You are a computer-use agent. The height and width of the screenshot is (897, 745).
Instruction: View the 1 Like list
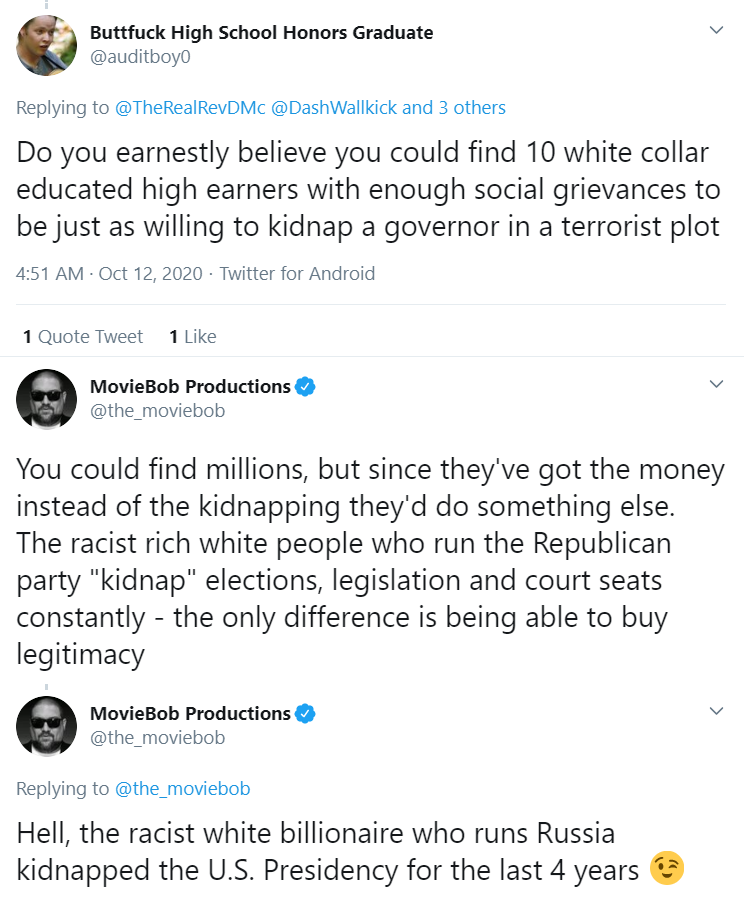tap(193, 336)
